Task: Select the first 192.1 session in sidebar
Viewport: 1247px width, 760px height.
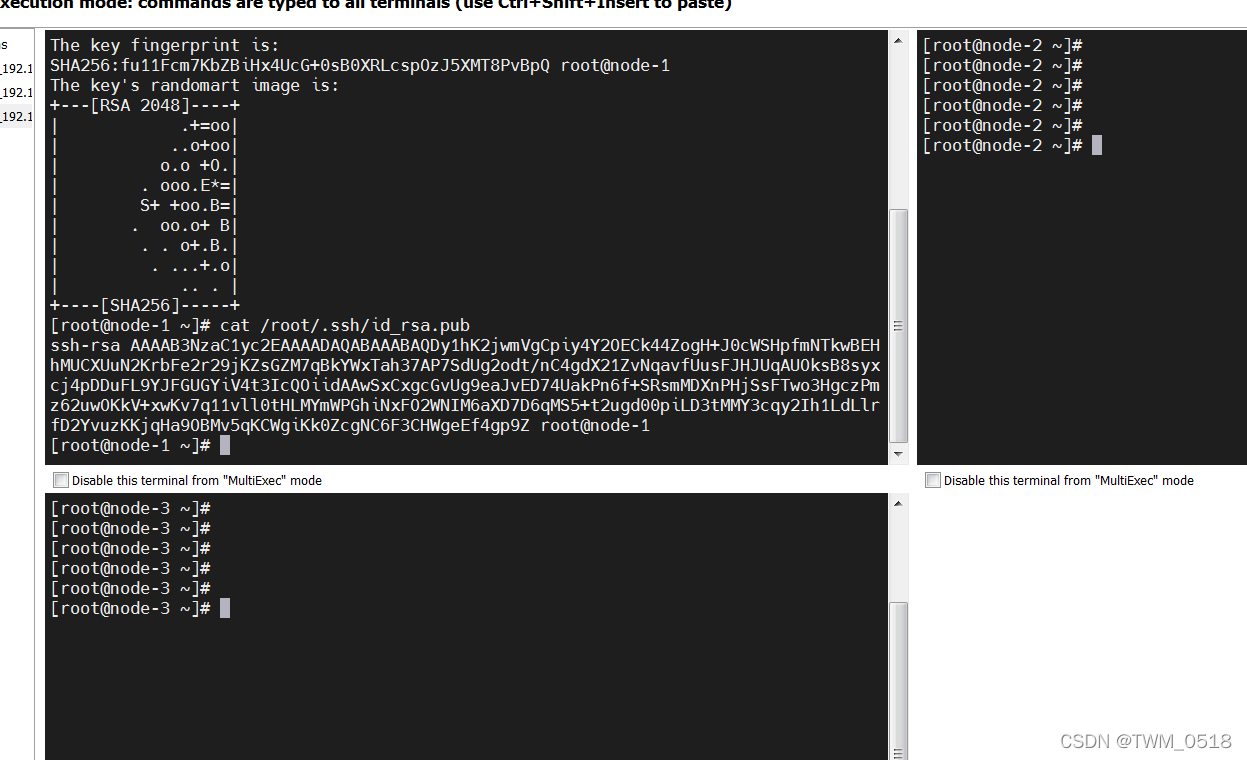Action: tap(16, 69)
